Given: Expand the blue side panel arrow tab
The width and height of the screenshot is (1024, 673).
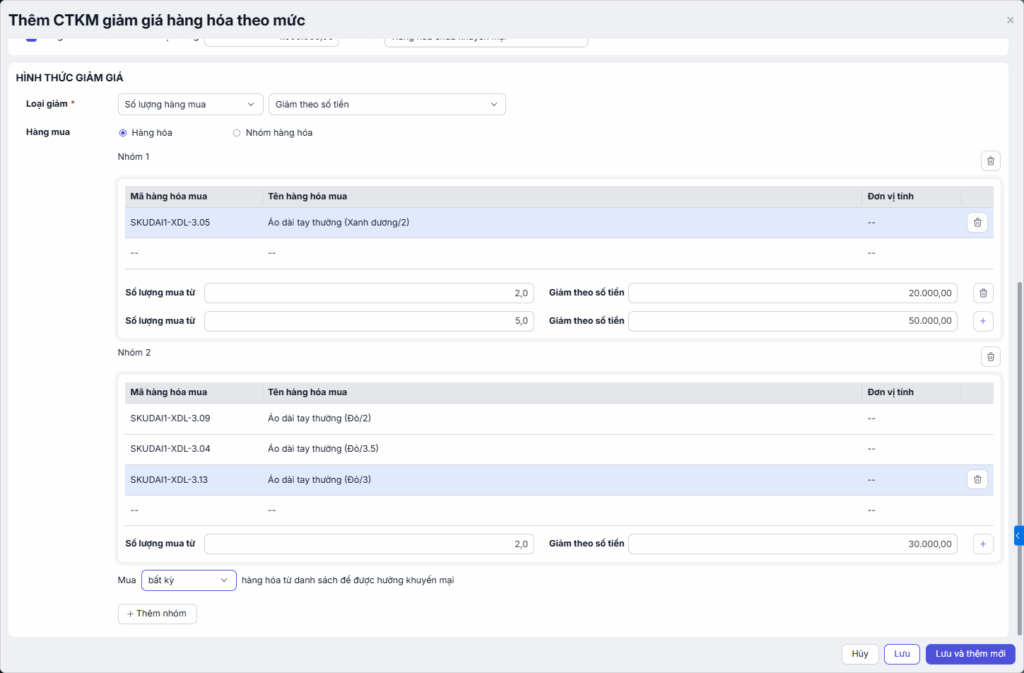Looking at the screenshot, I should pyautogui.click(x=1018, y=536).
